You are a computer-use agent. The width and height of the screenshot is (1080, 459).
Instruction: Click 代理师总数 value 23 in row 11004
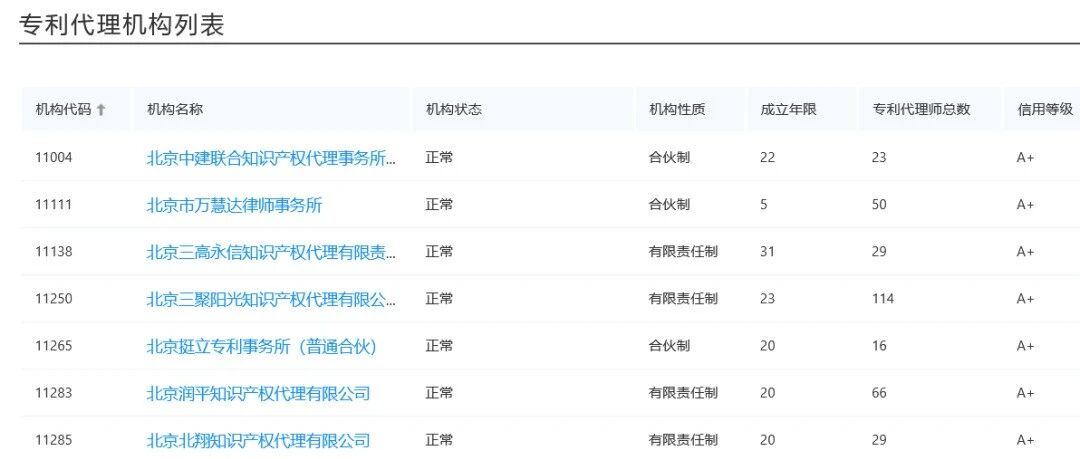879,158
